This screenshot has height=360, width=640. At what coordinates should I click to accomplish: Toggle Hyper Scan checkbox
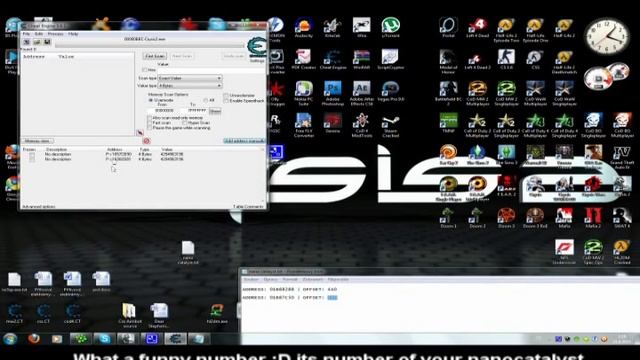pos(184,122)
